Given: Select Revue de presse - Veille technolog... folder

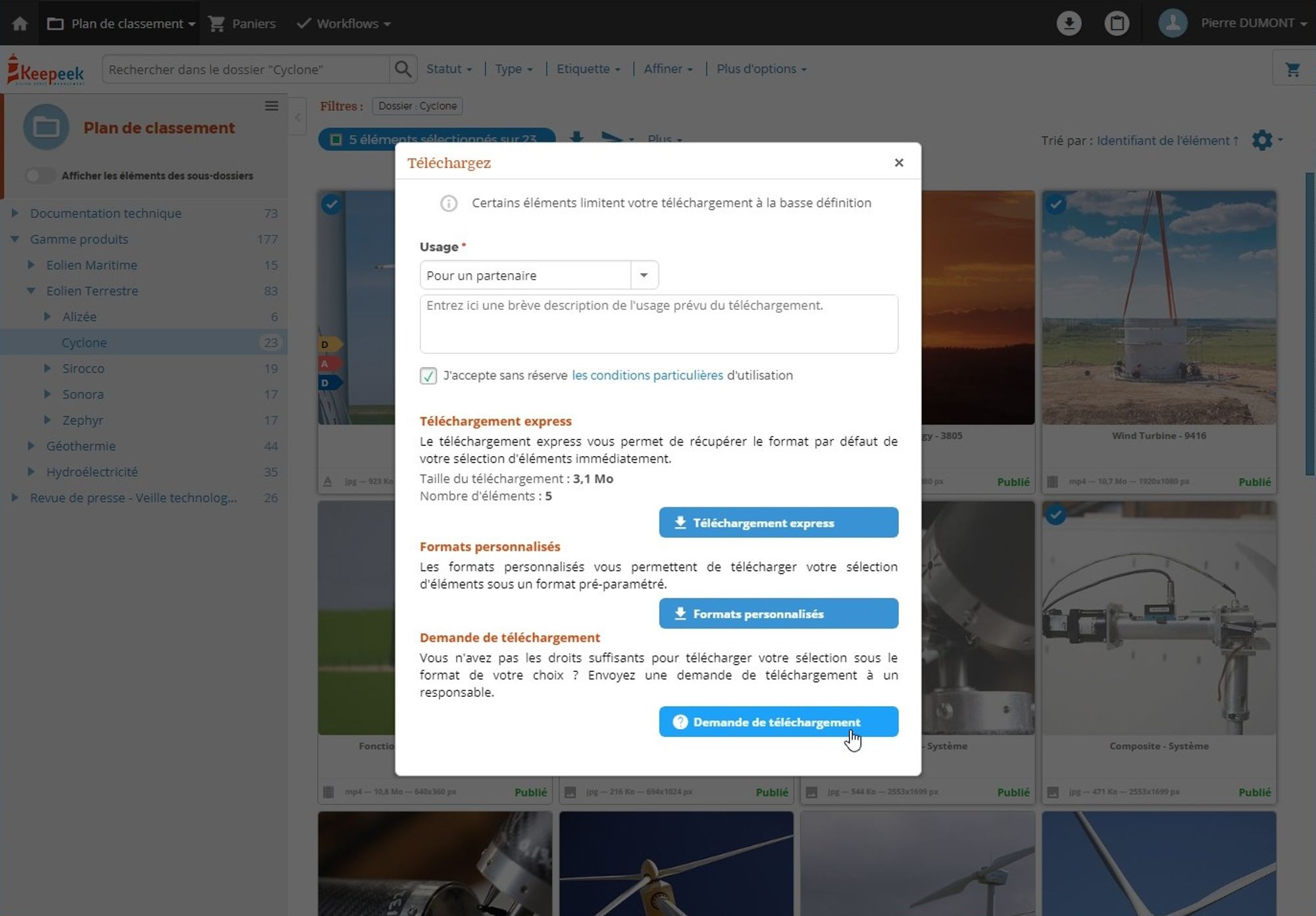Looking at the screenshot, I should click(x=133, y=497).
